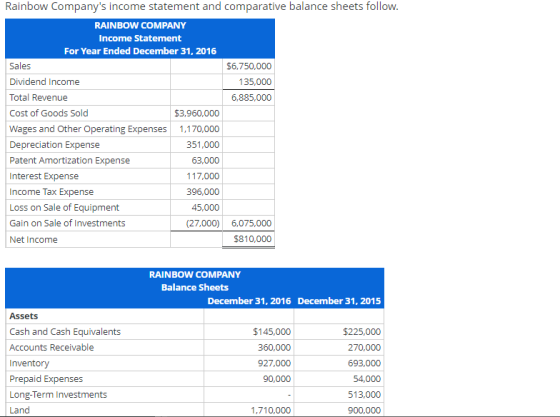560x417 pixels.
Task: Select the Patent Amortization Expense label
Action: click(70, 160)
